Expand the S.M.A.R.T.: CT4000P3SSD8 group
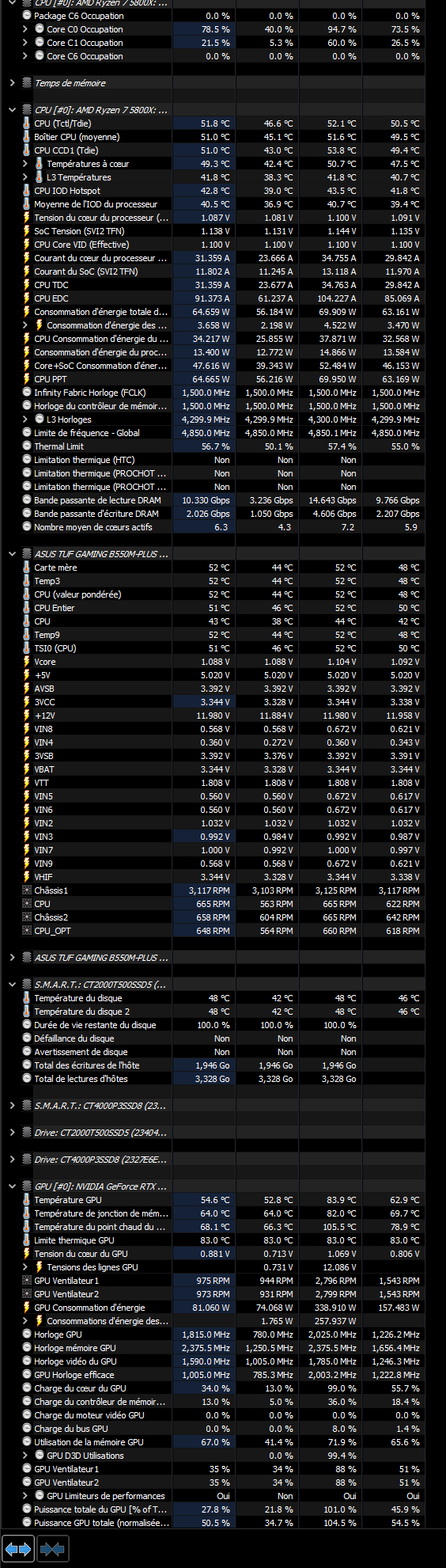 (12, 1106)
